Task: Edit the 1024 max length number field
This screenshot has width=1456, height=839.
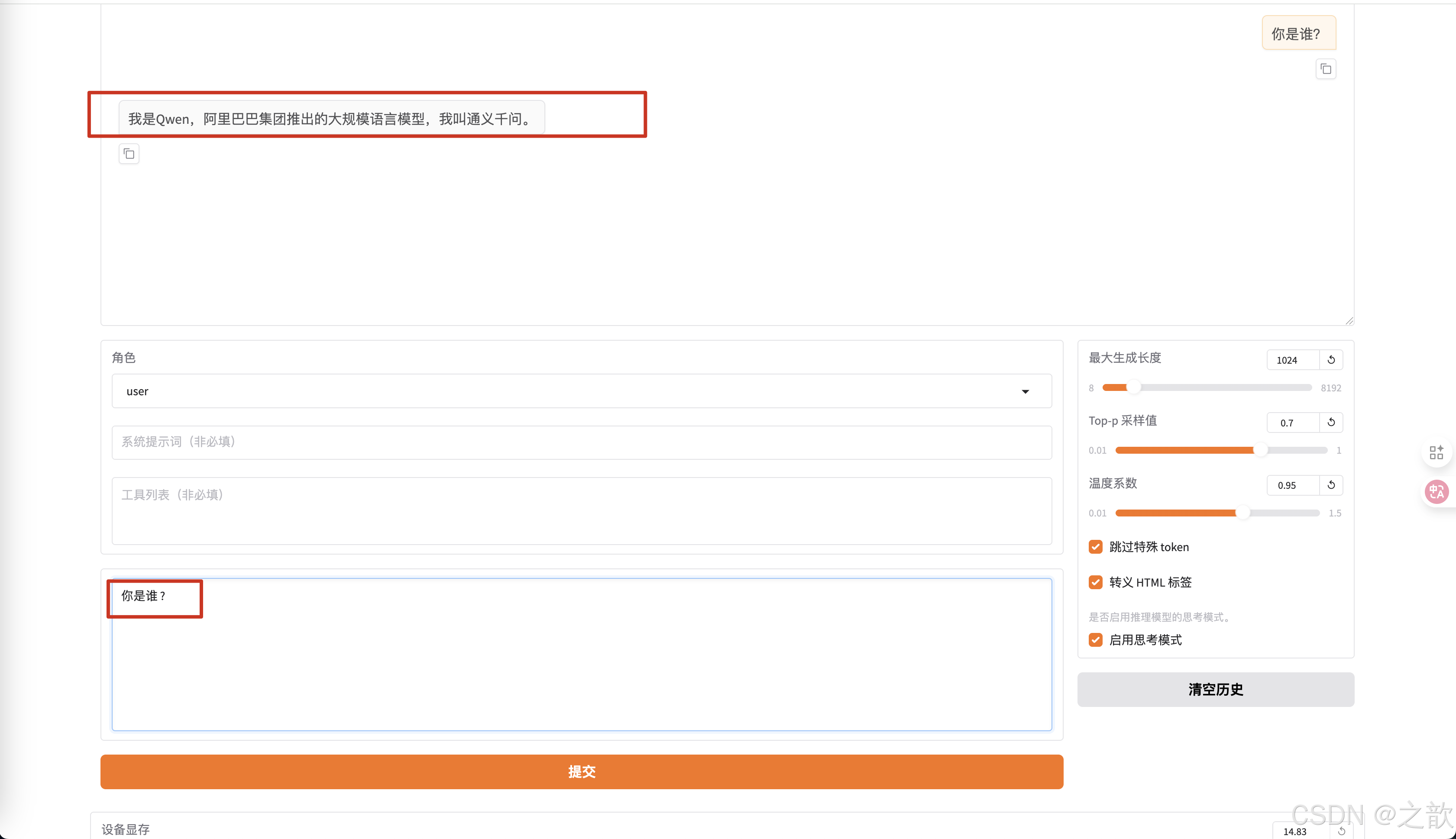Action: pyautogui.click(x=1293, y=360)
